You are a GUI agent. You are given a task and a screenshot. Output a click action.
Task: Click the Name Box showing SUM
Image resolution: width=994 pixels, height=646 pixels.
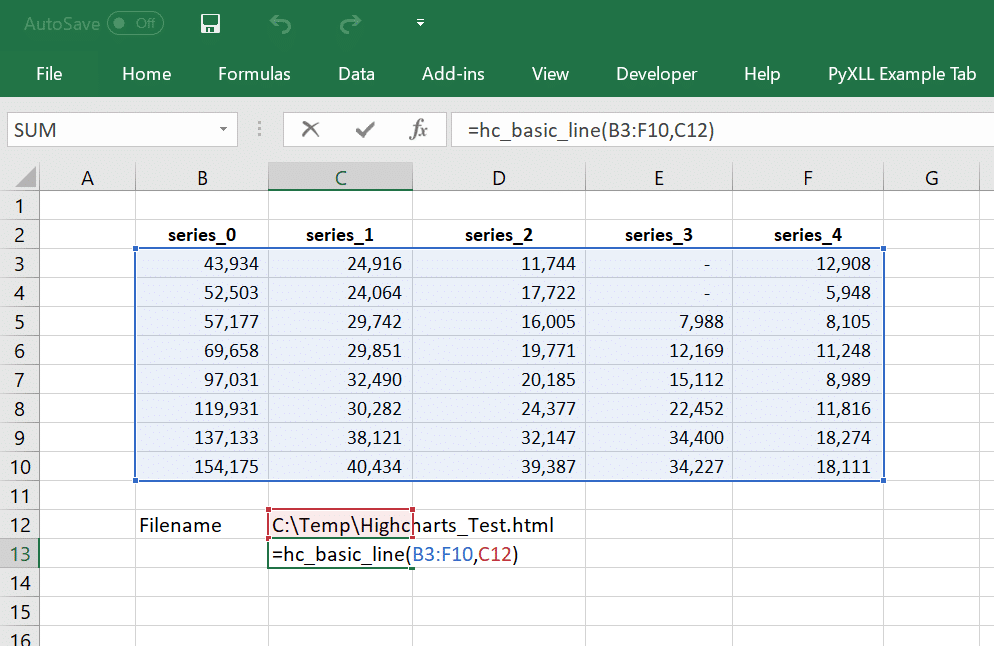(113, 129)
